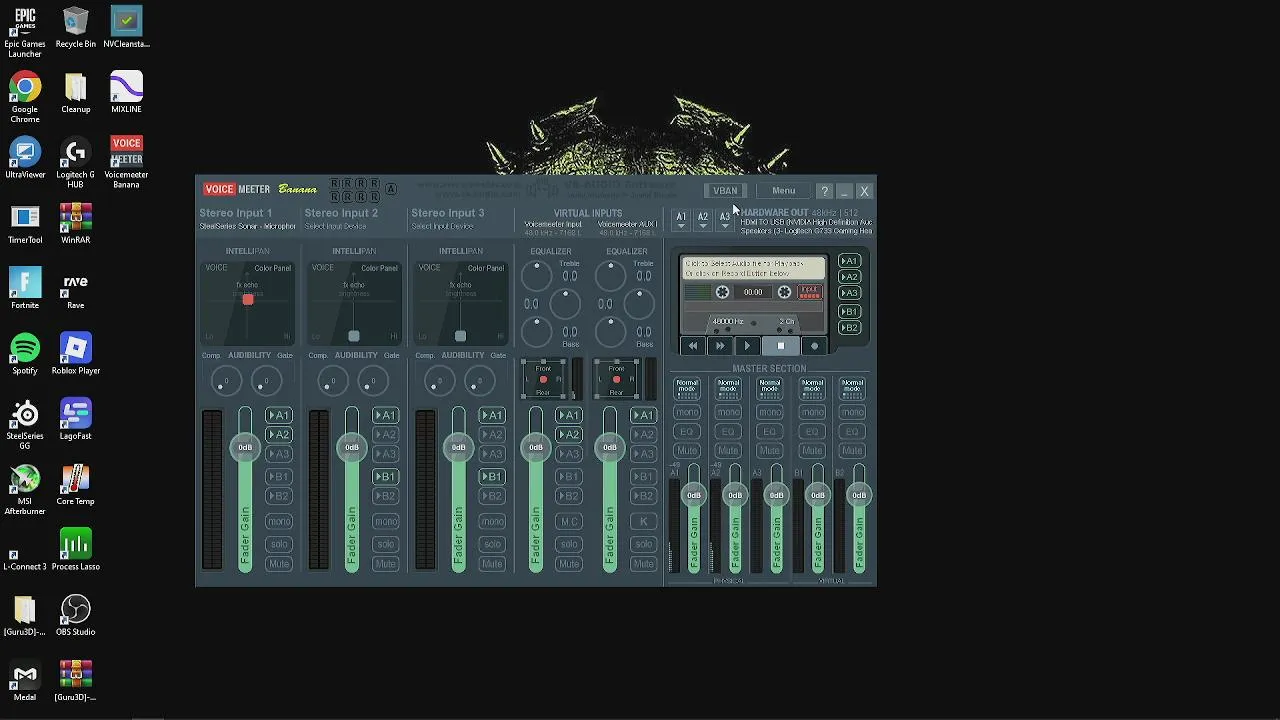Select the OBS Studio desktop icon
Image resolution: width=1280 pixels, height=720 pixels.
[x=76, y=616]
